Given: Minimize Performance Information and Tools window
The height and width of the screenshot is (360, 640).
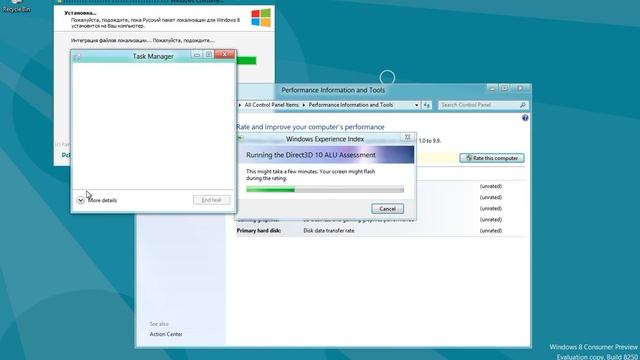Looking at the screenshot, I should (x=493, y=88).
